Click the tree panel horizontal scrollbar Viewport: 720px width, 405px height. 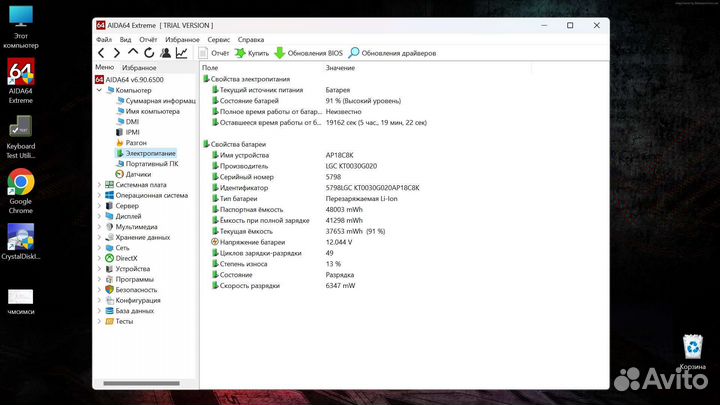[141, 383]
